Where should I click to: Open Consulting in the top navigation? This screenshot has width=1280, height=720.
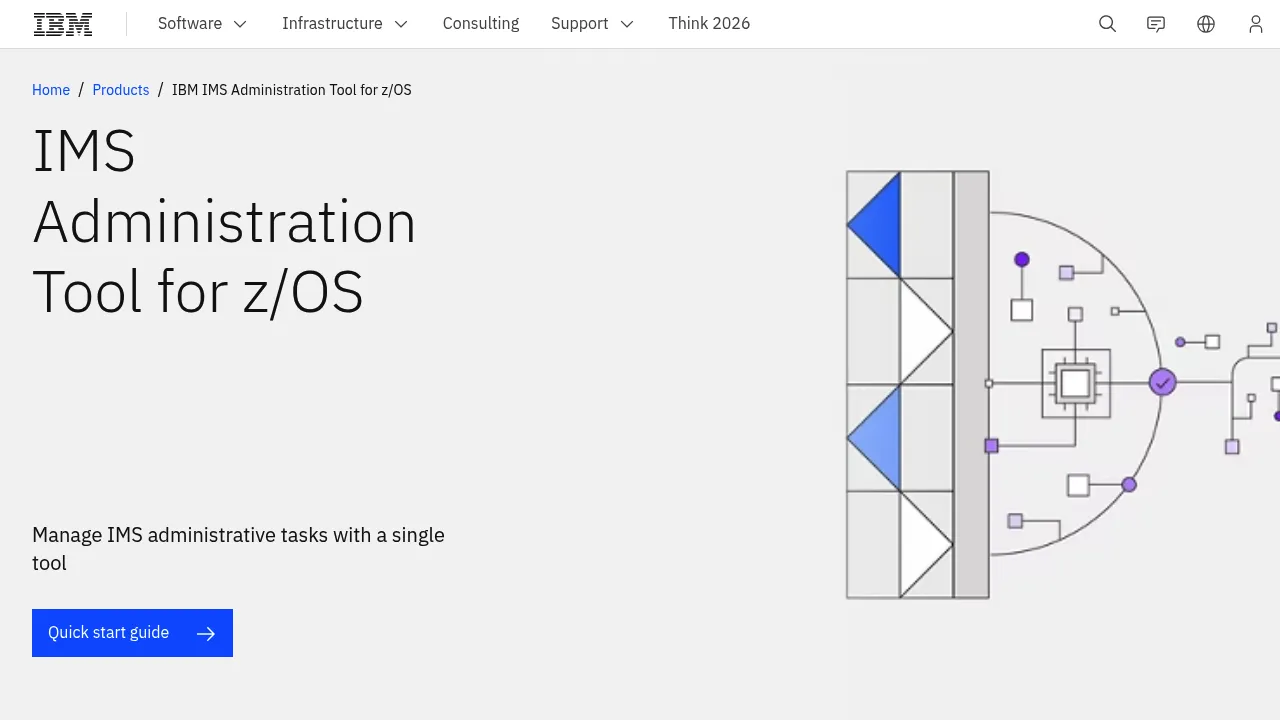(x=481, y=24)
